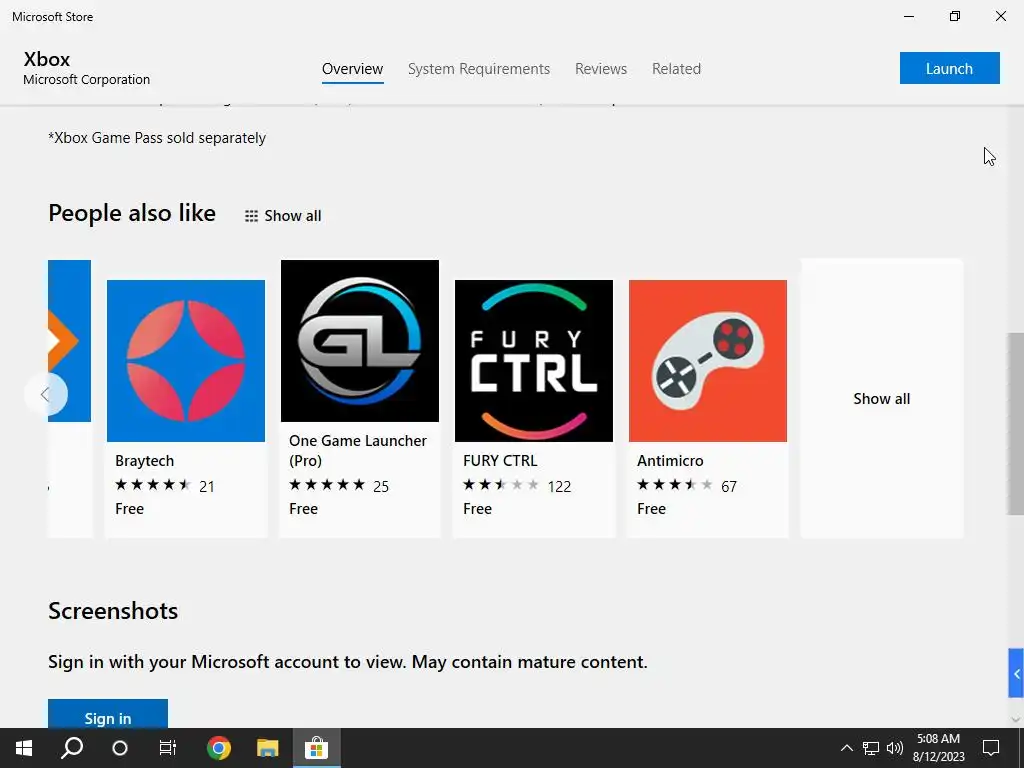Switch to the Related tab
The width and height of the screenshot is (1024, 768).
pos(677,69)
